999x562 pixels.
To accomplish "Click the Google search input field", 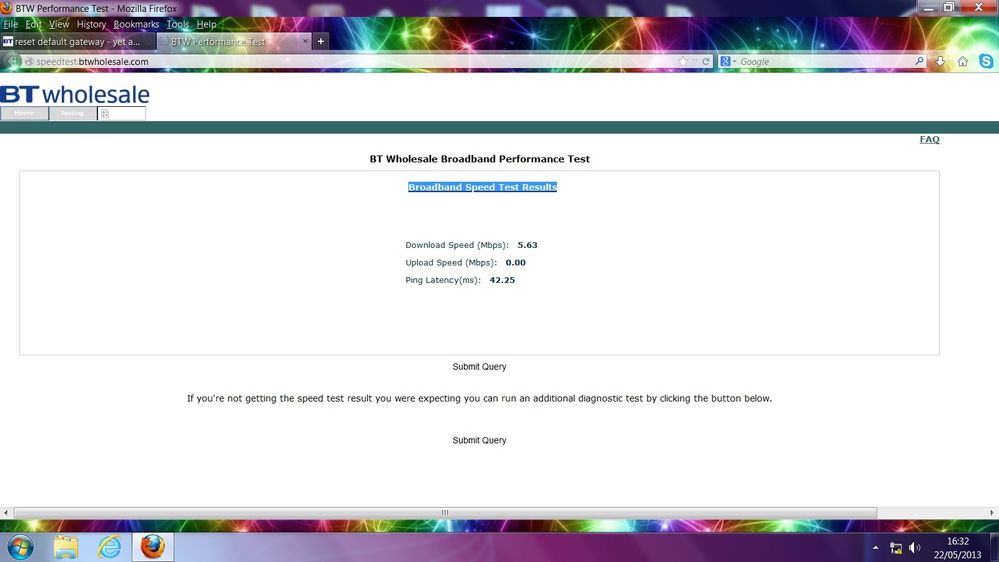I will click(825, 62).
